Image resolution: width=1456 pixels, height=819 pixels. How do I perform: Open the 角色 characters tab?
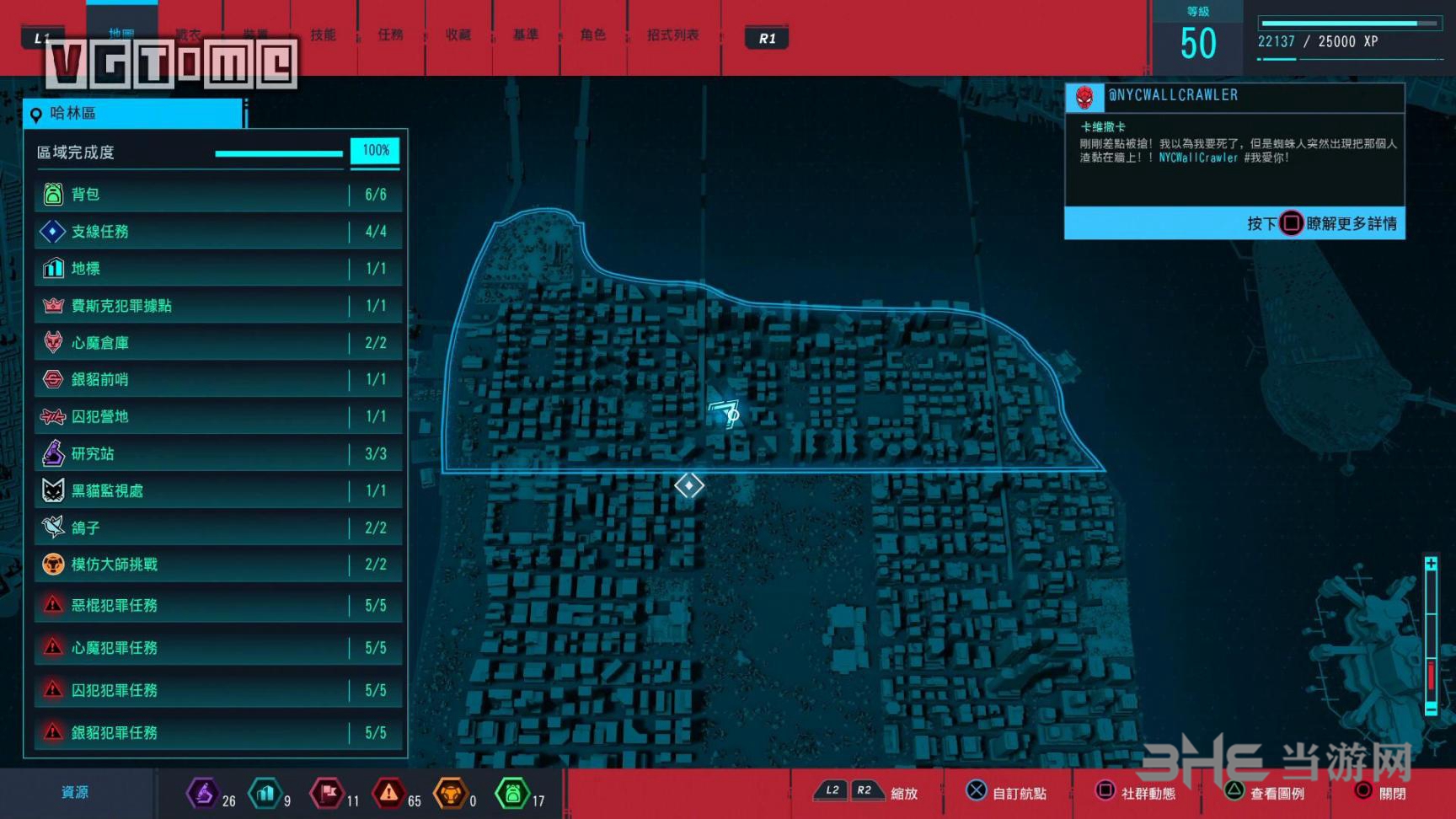coord(593,35)
